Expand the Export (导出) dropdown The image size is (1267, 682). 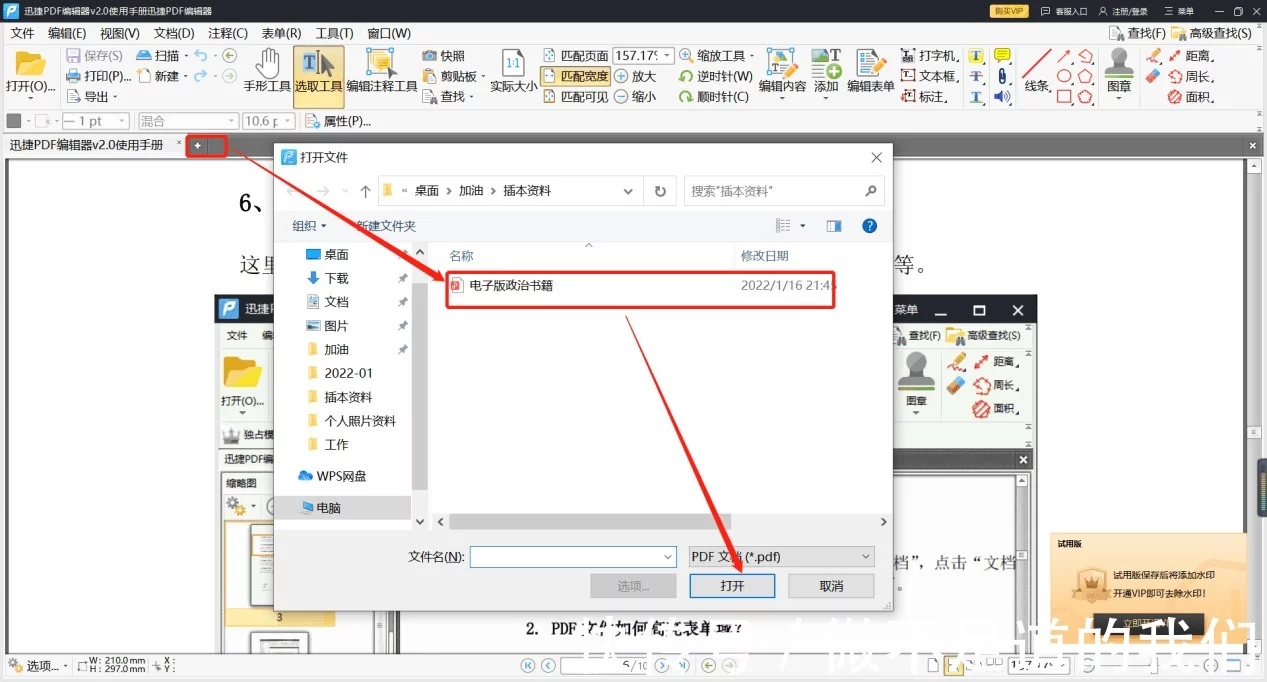point(115,97)
